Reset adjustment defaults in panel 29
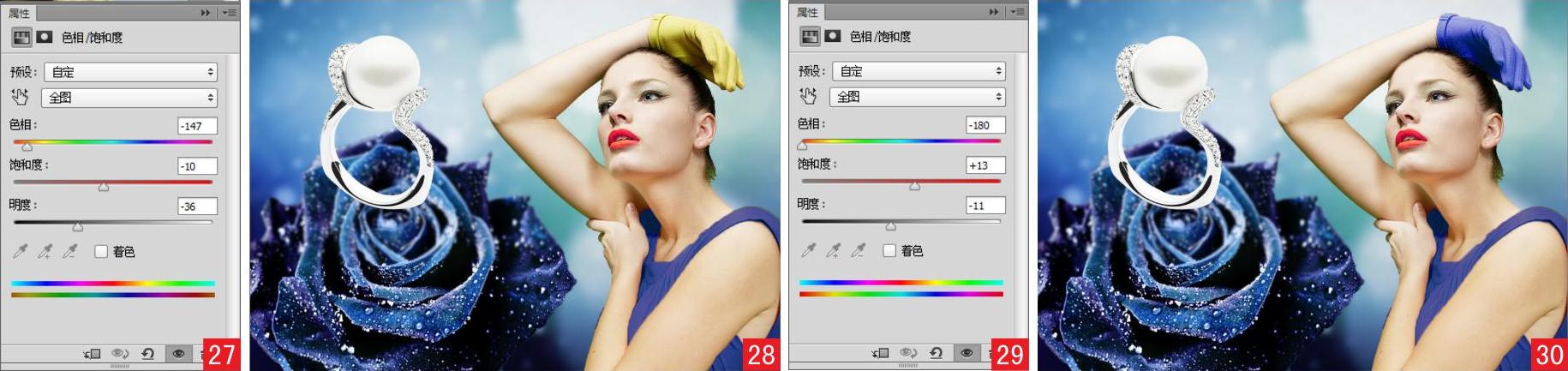 tap(936, 352)
